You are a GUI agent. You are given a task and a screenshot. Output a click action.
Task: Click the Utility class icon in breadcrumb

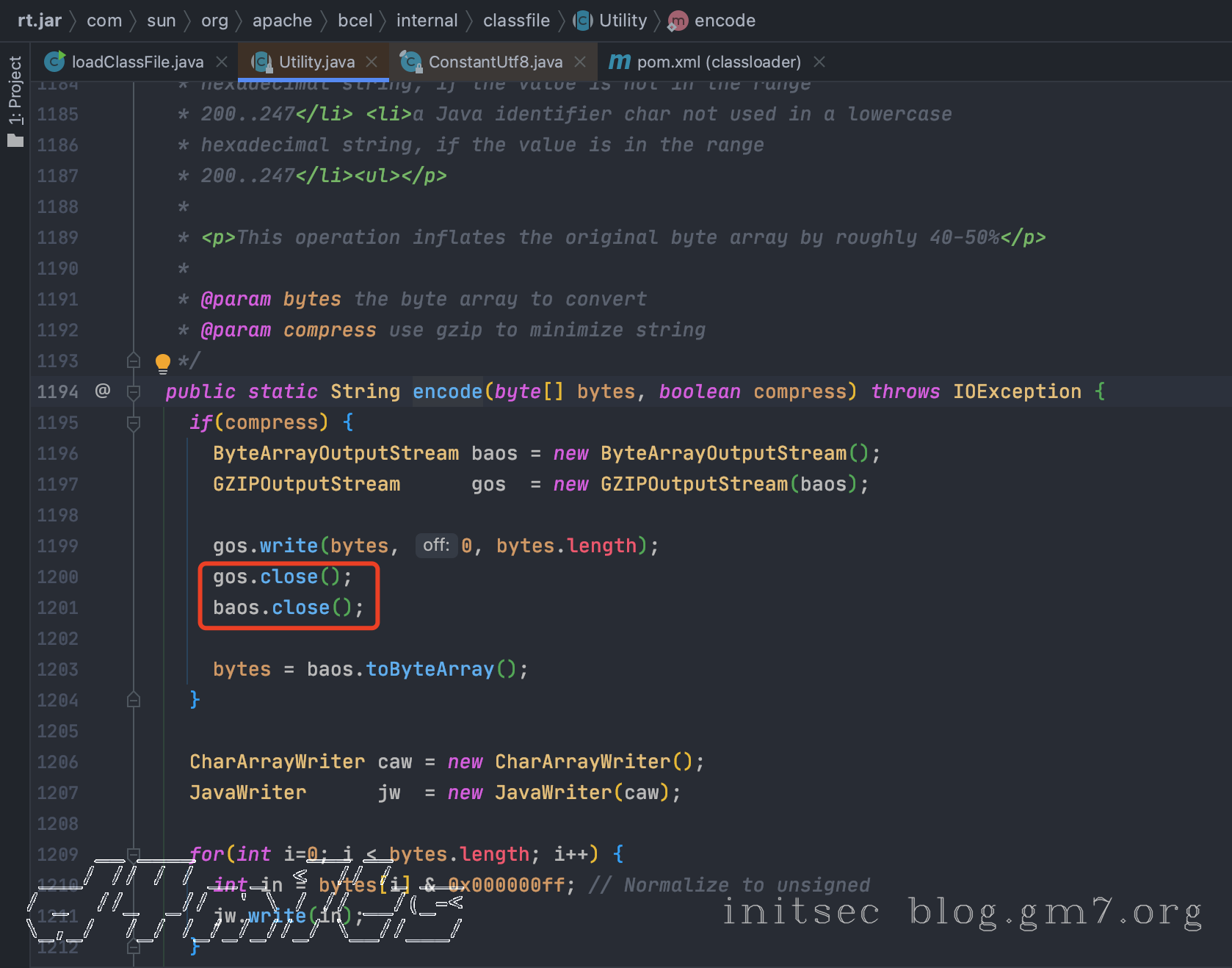583,21
